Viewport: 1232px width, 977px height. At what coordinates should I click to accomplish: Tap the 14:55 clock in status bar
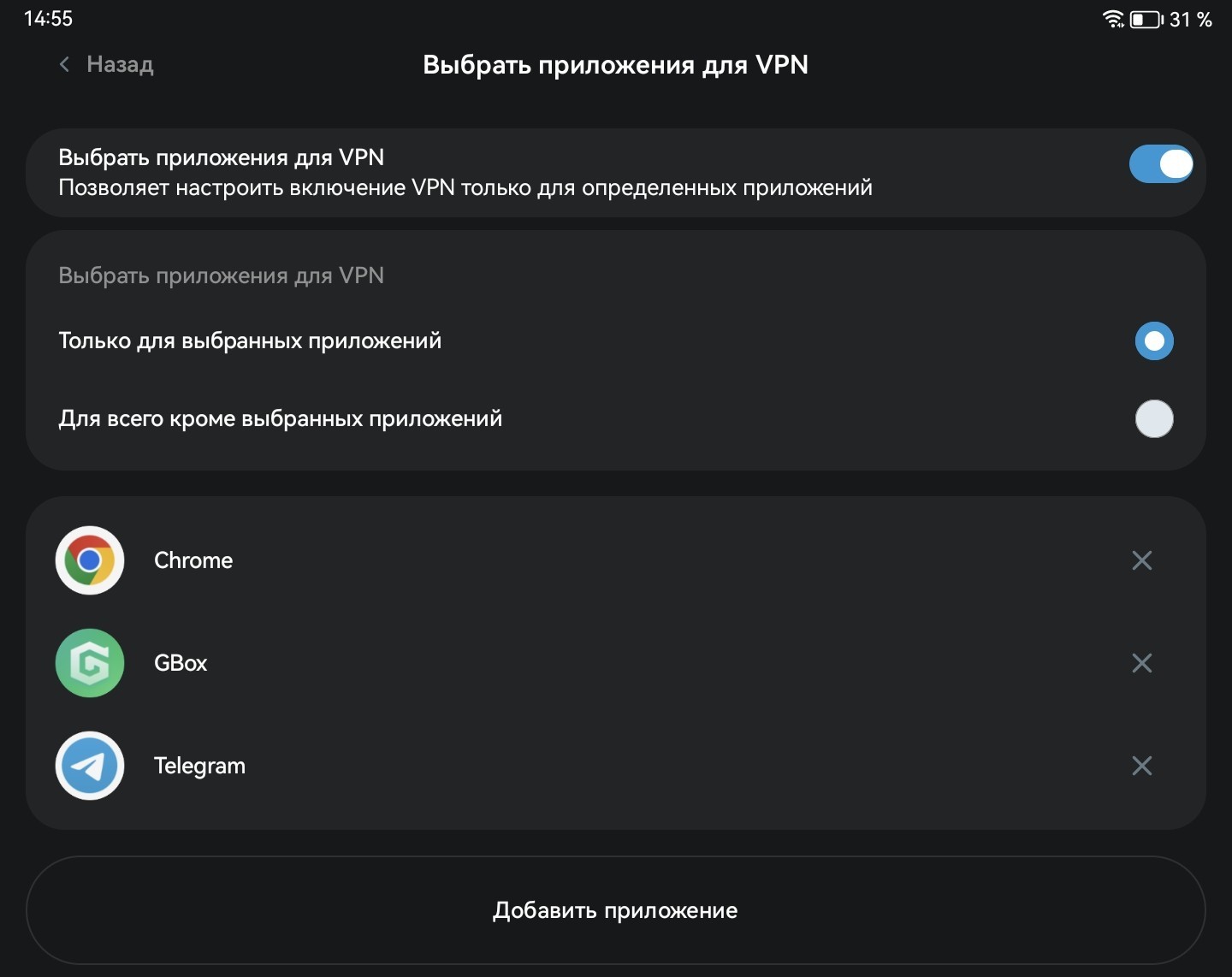[x=48, y=19]
